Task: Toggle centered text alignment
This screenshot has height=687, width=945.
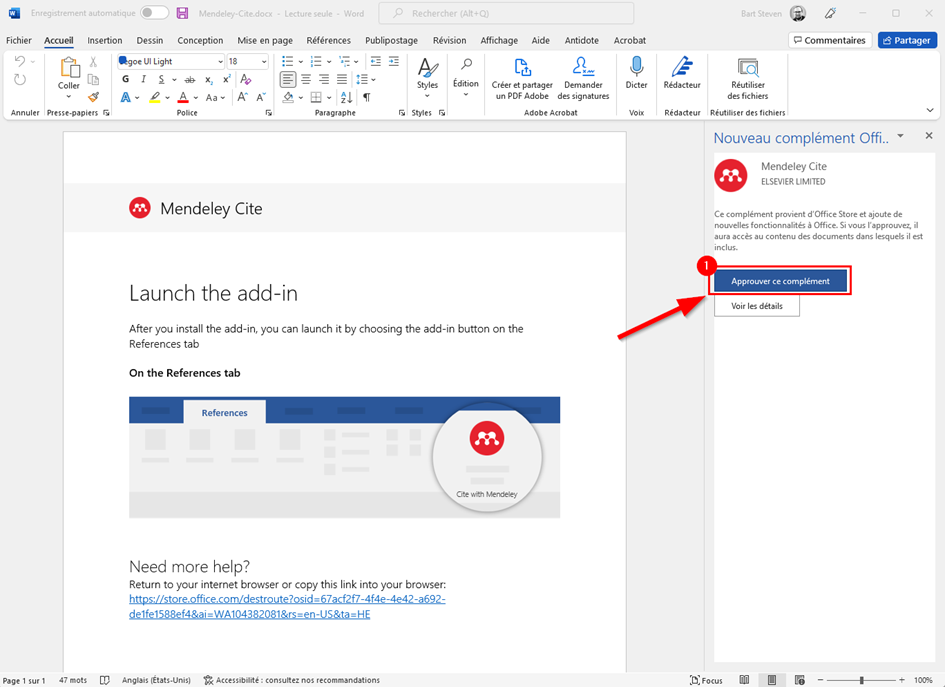Action: 306,80
